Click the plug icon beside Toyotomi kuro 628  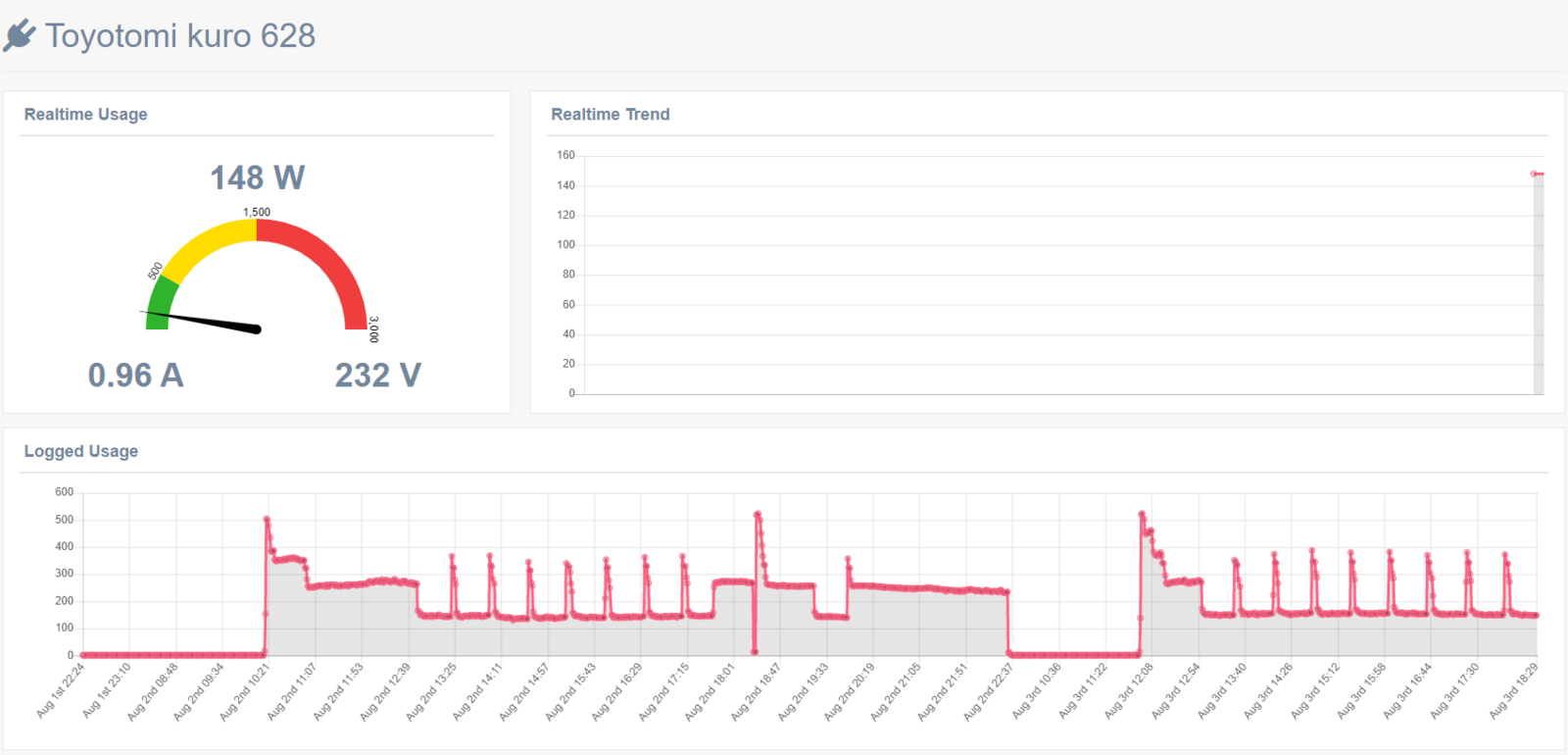20,35
